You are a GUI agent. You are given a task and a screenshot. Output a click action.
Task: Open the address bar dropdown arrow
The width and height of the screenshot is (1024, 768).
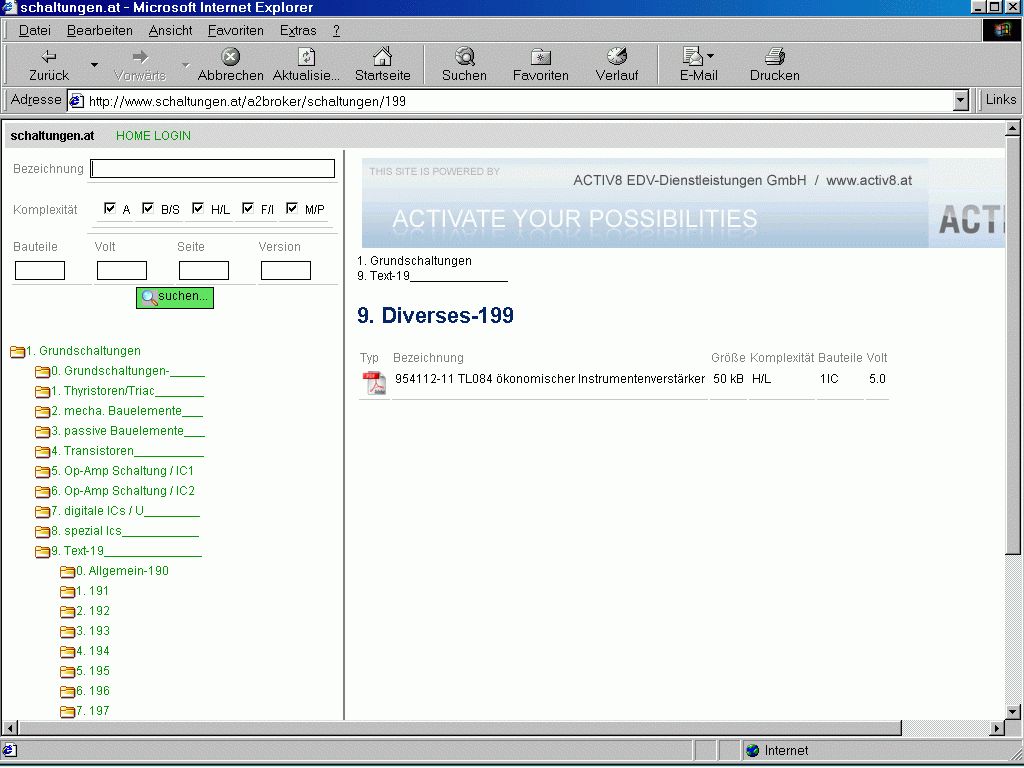pos(961,101)
